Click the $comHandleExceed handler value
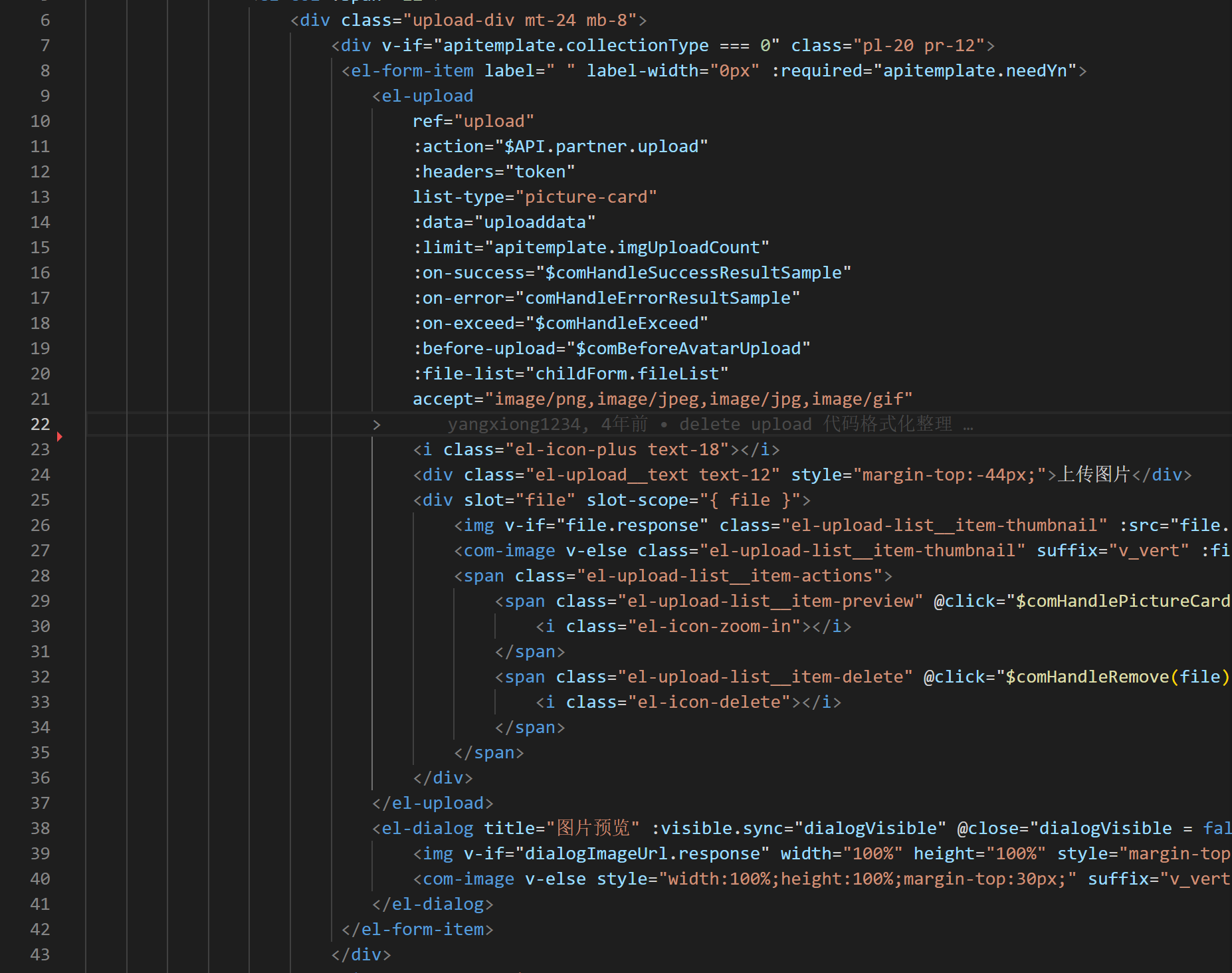1232x973 pixels. [617, 323]
